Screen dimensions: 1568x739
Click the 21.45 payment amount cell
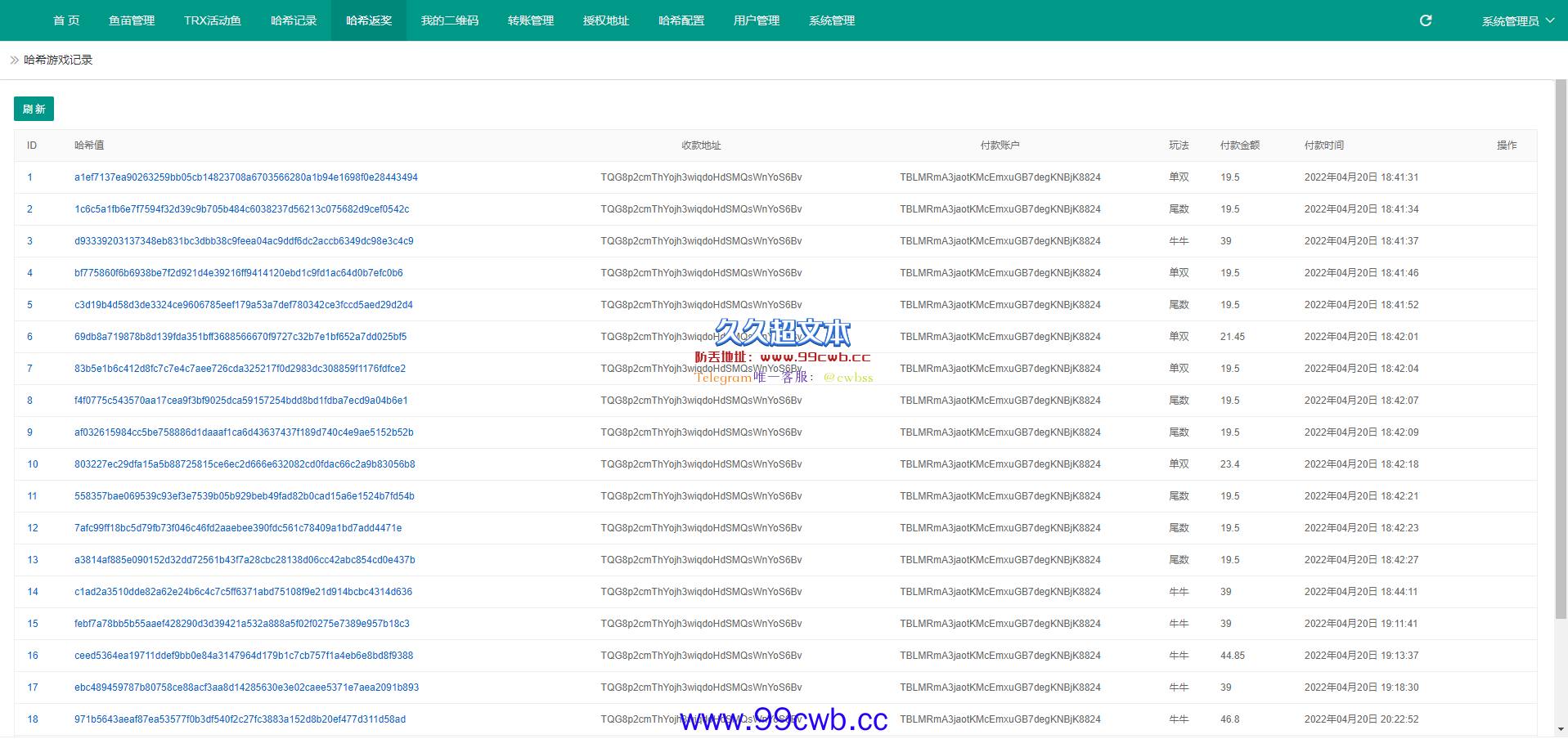[x=1233, y=337]
